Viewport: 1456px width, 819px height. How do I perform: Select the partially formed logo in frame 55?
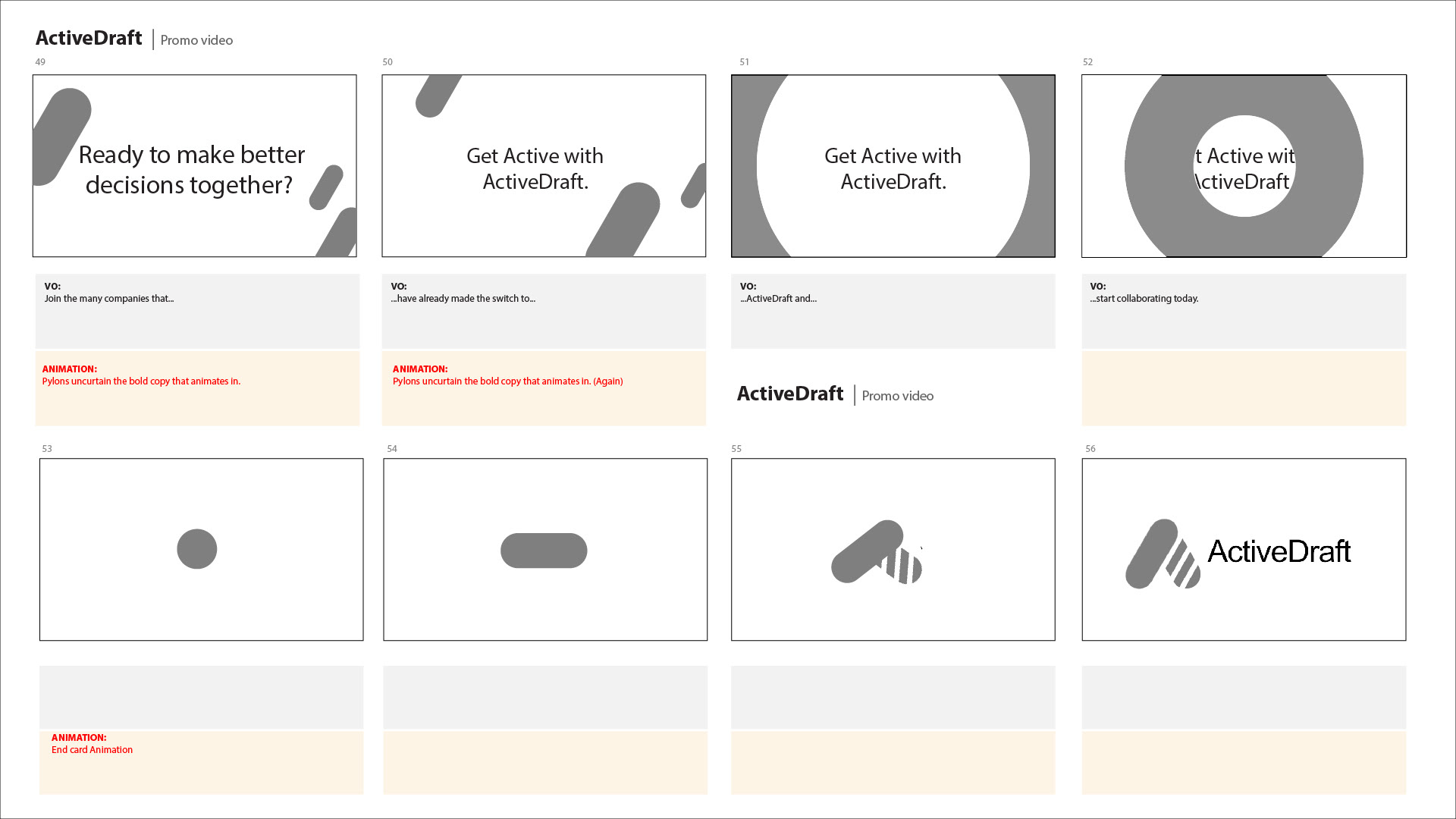(876, 553)
